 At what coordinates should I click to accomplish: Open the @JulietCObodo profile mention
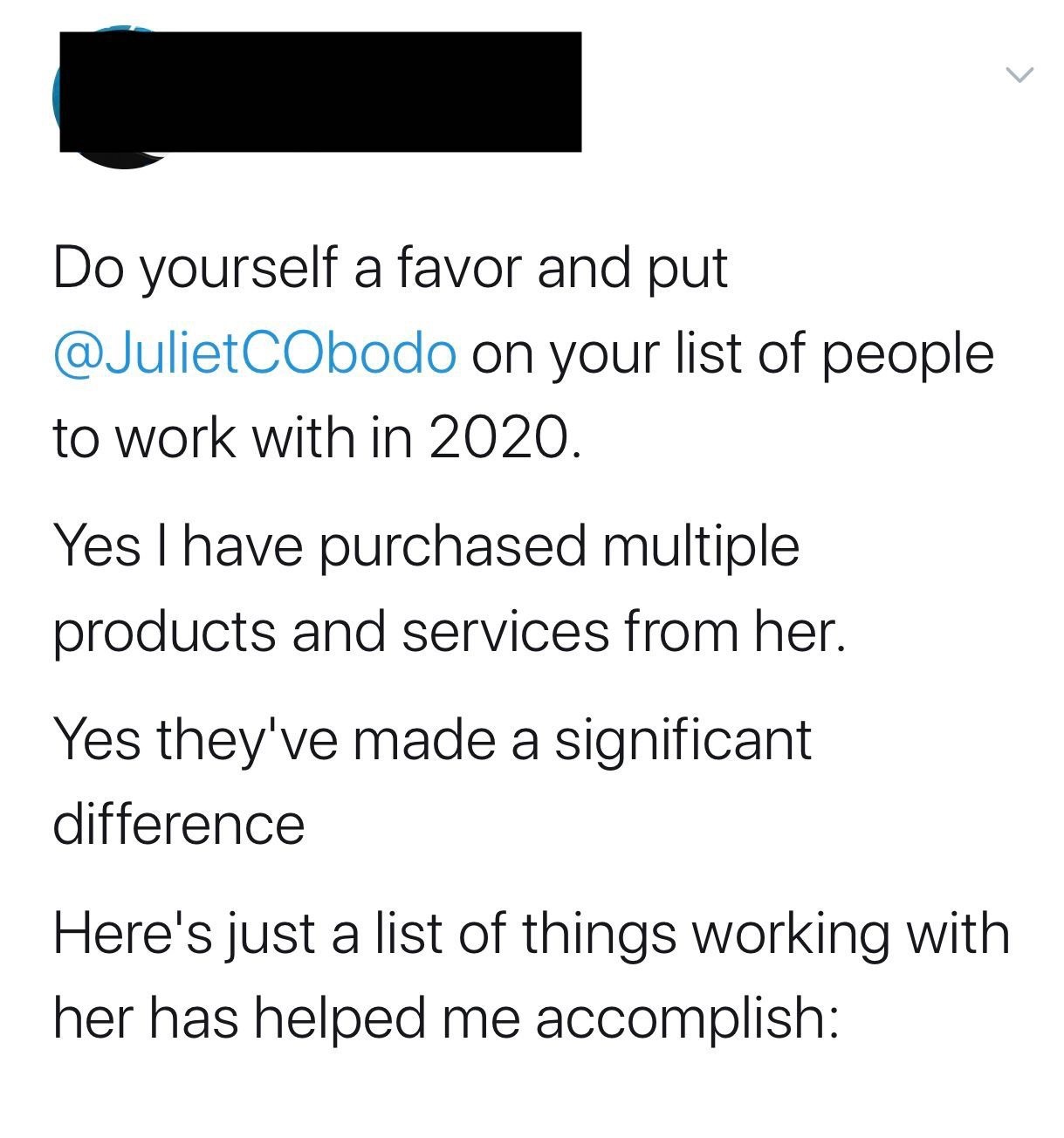[x=255, y=353]
